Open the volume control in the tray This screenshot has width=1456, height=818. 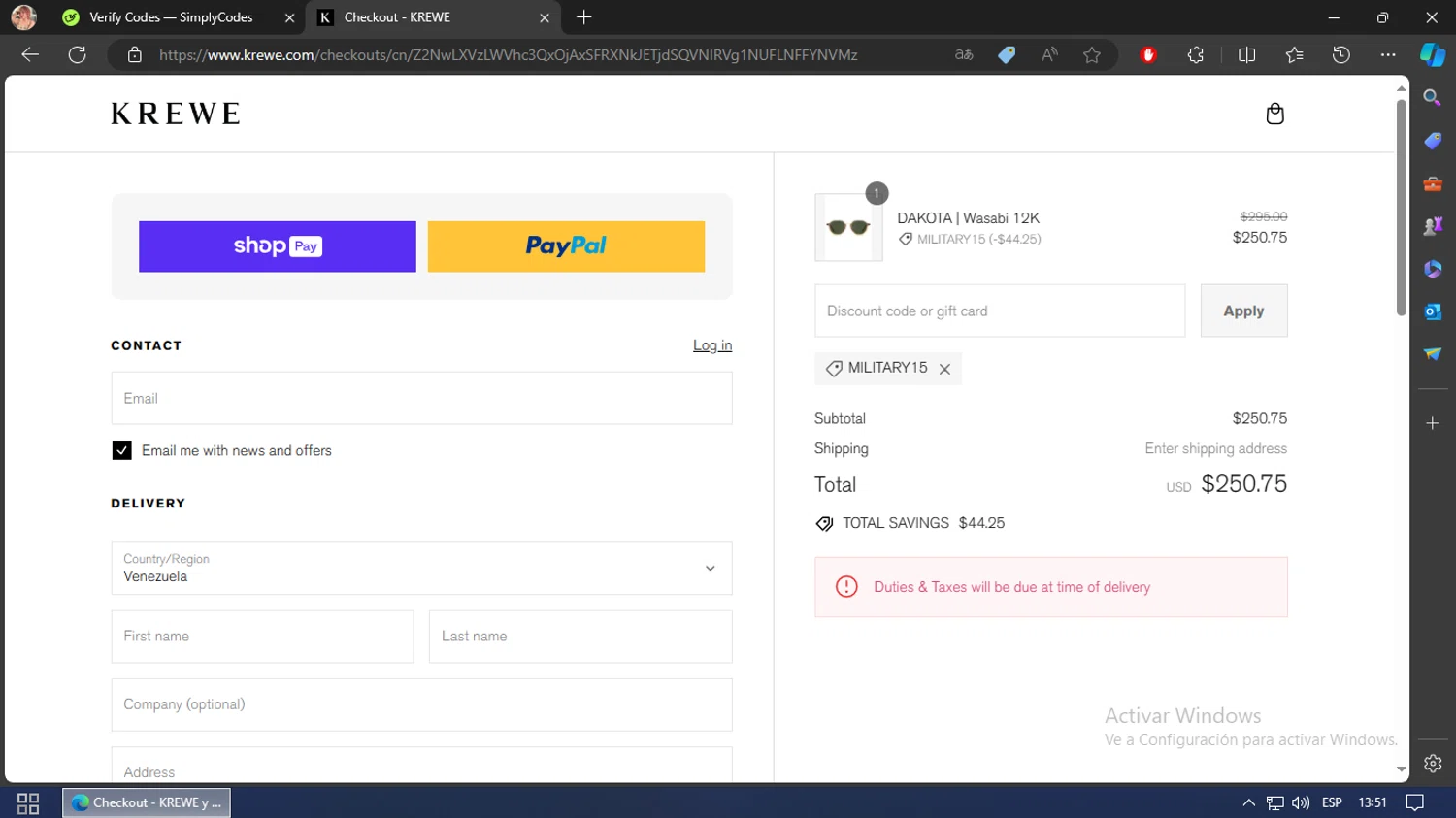click(x=1301, y=802)
